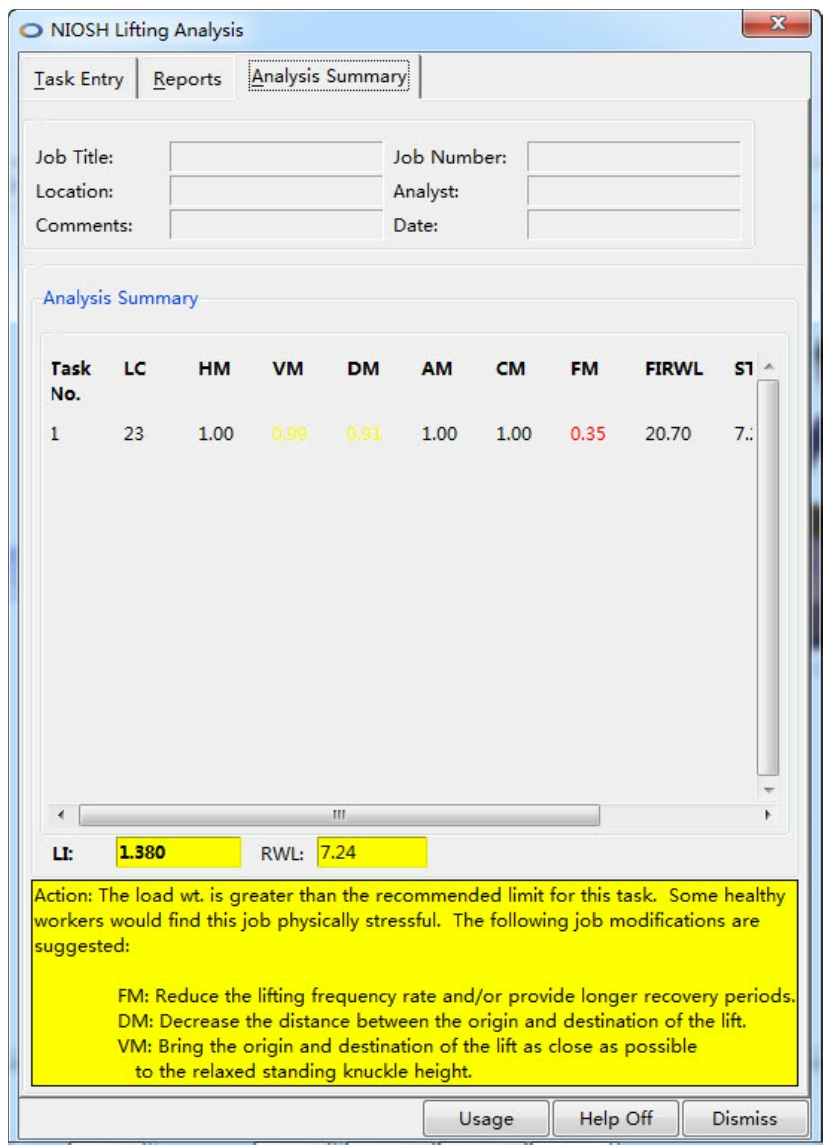Click the Job Number input field
Viewport: 826px width, 1148px height.
[633, 157]
